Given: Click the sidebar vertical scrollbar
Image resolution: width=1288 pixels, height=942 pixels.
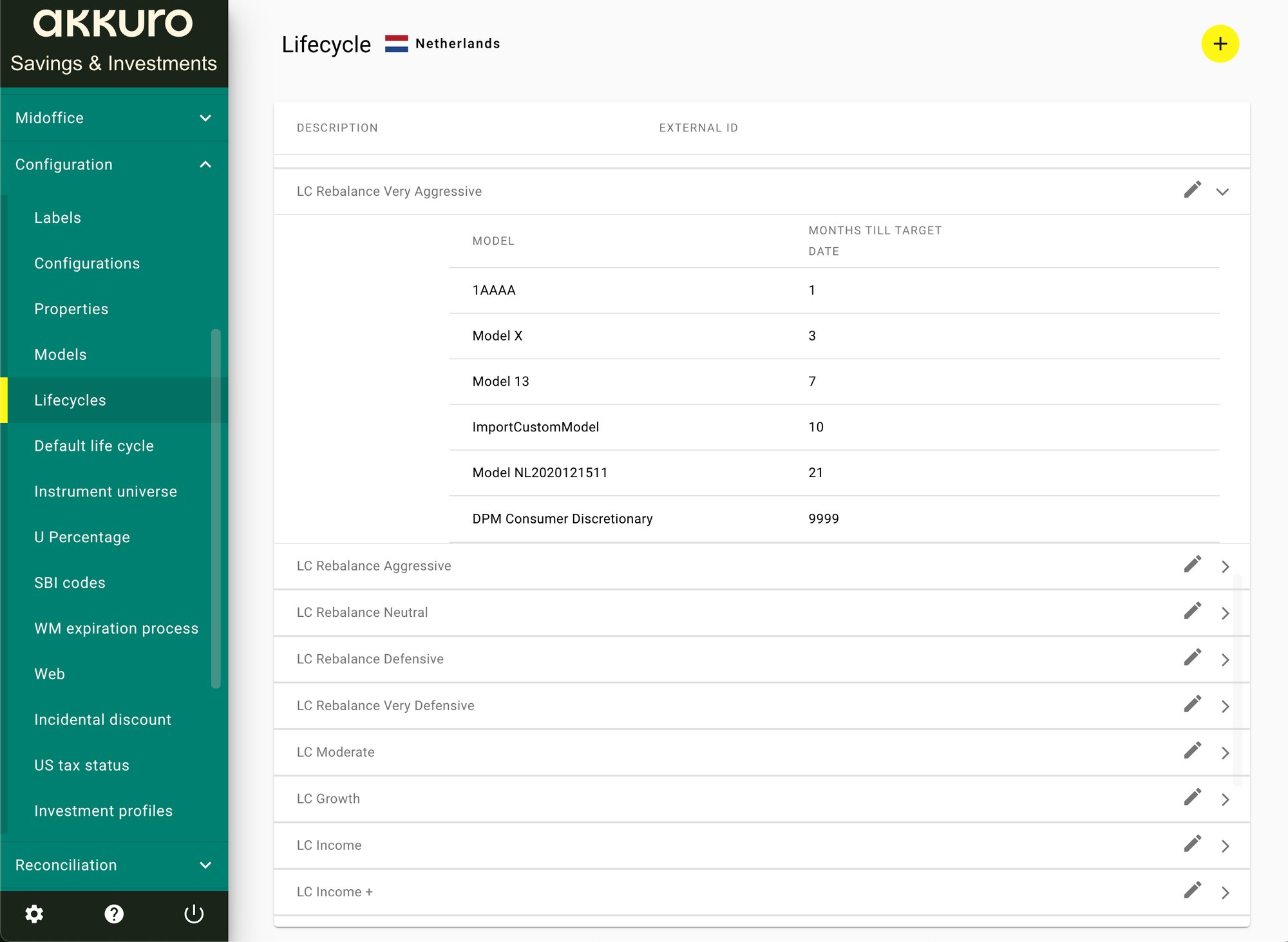Looking at the screenshot, I should click(216, 509).
